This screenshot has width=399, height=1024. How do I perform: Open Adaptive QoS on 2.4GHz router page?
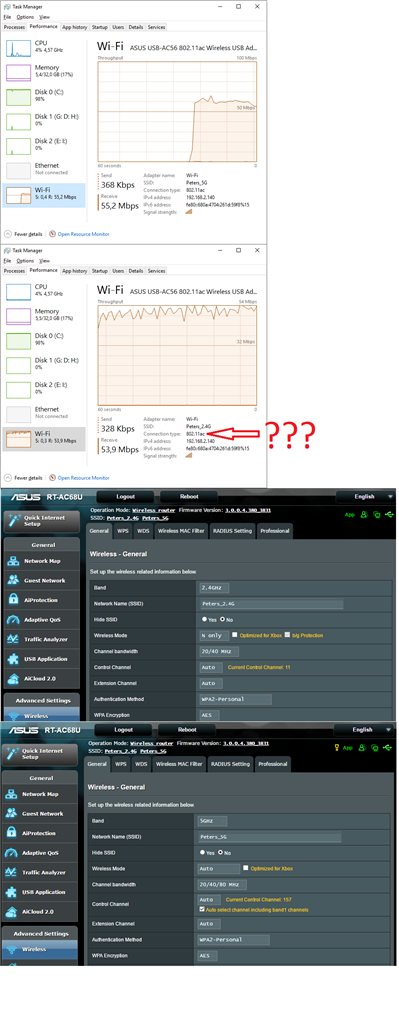coord(40,620)
